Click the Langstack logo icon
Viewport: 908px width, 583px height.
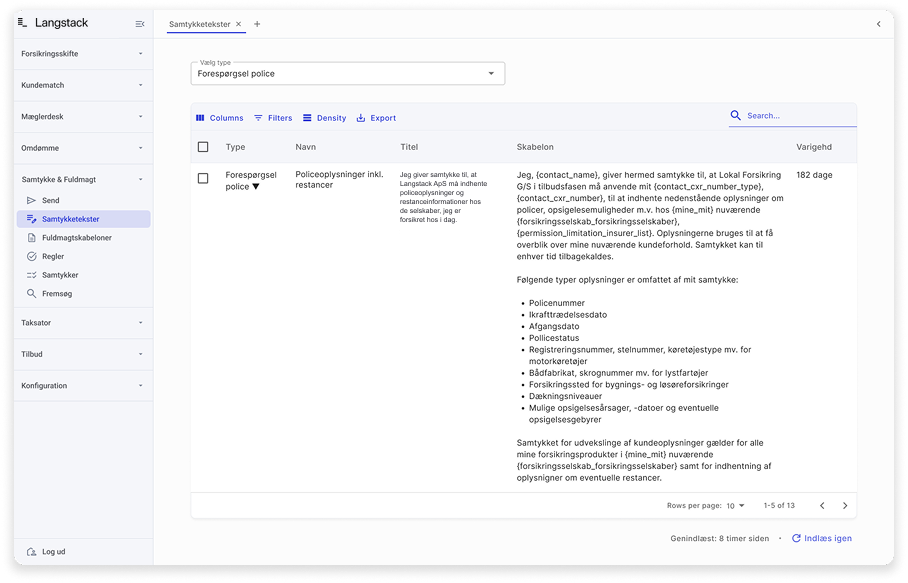[23, 23]
